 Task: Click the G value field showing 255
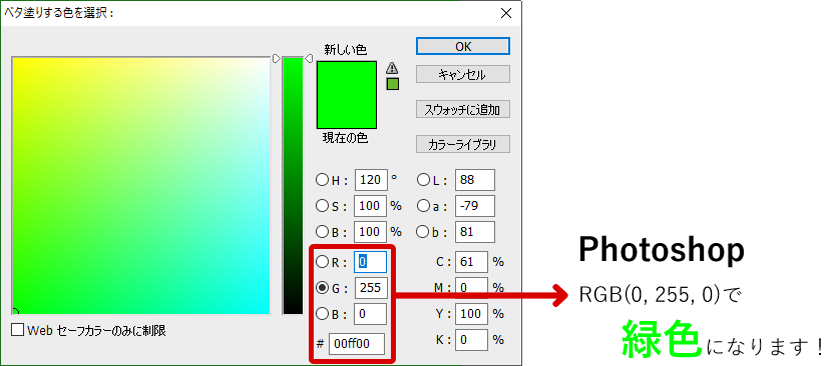371,288
